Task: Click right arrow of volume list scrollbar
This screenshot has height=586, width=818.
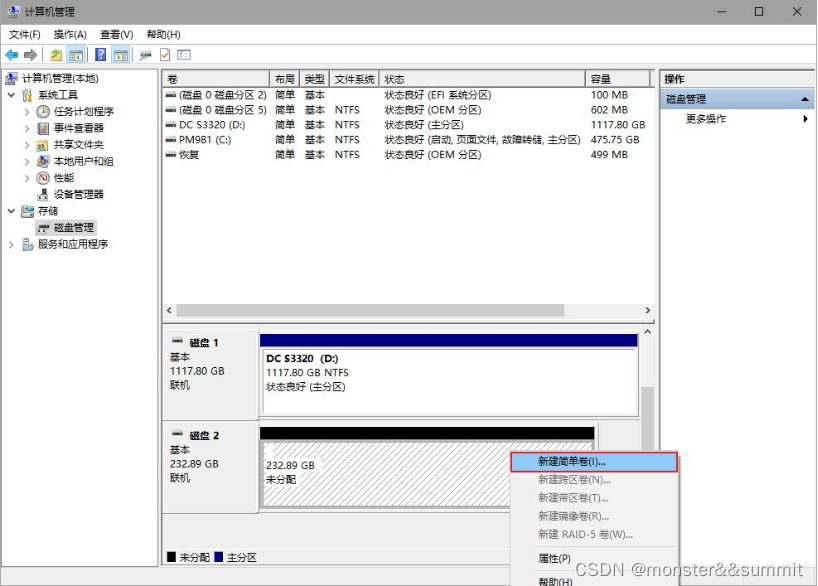Action: [648, 310]
